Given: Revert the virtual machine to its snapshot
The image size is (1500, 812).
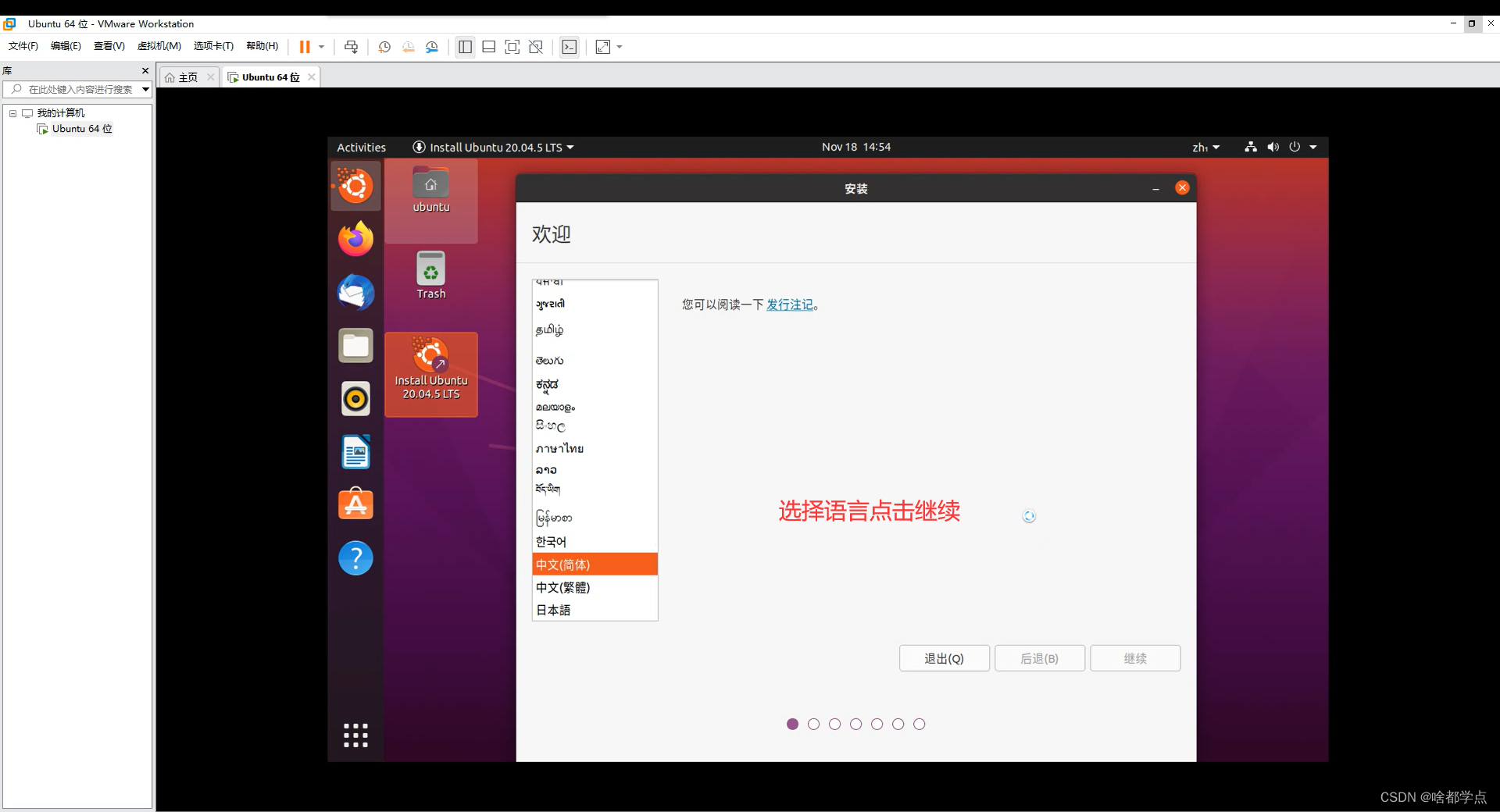Looking at the screenshot, I should [408, 47].
